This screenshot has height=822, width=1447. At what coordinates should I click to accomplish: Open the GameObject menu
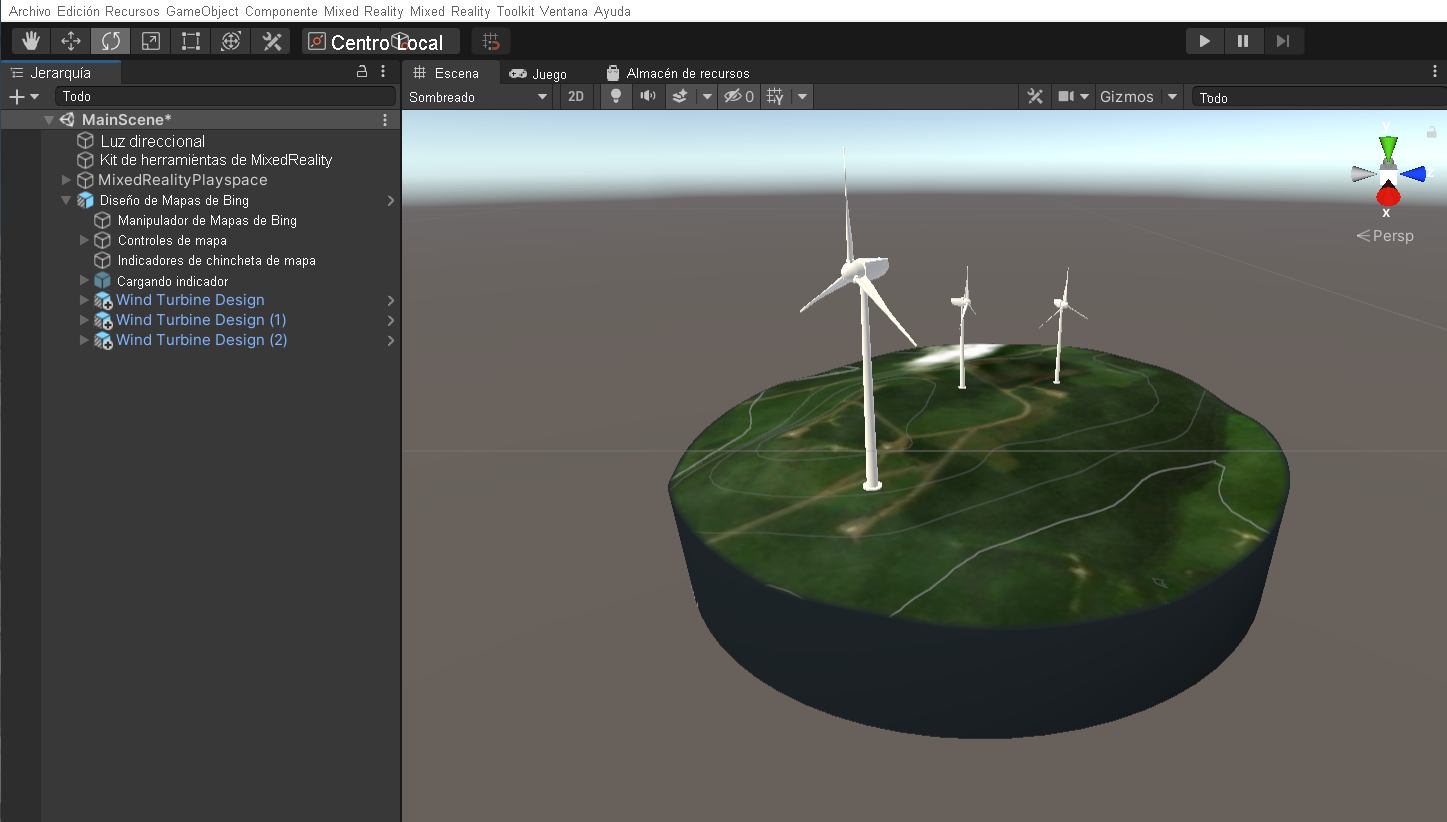pos(202,11)
